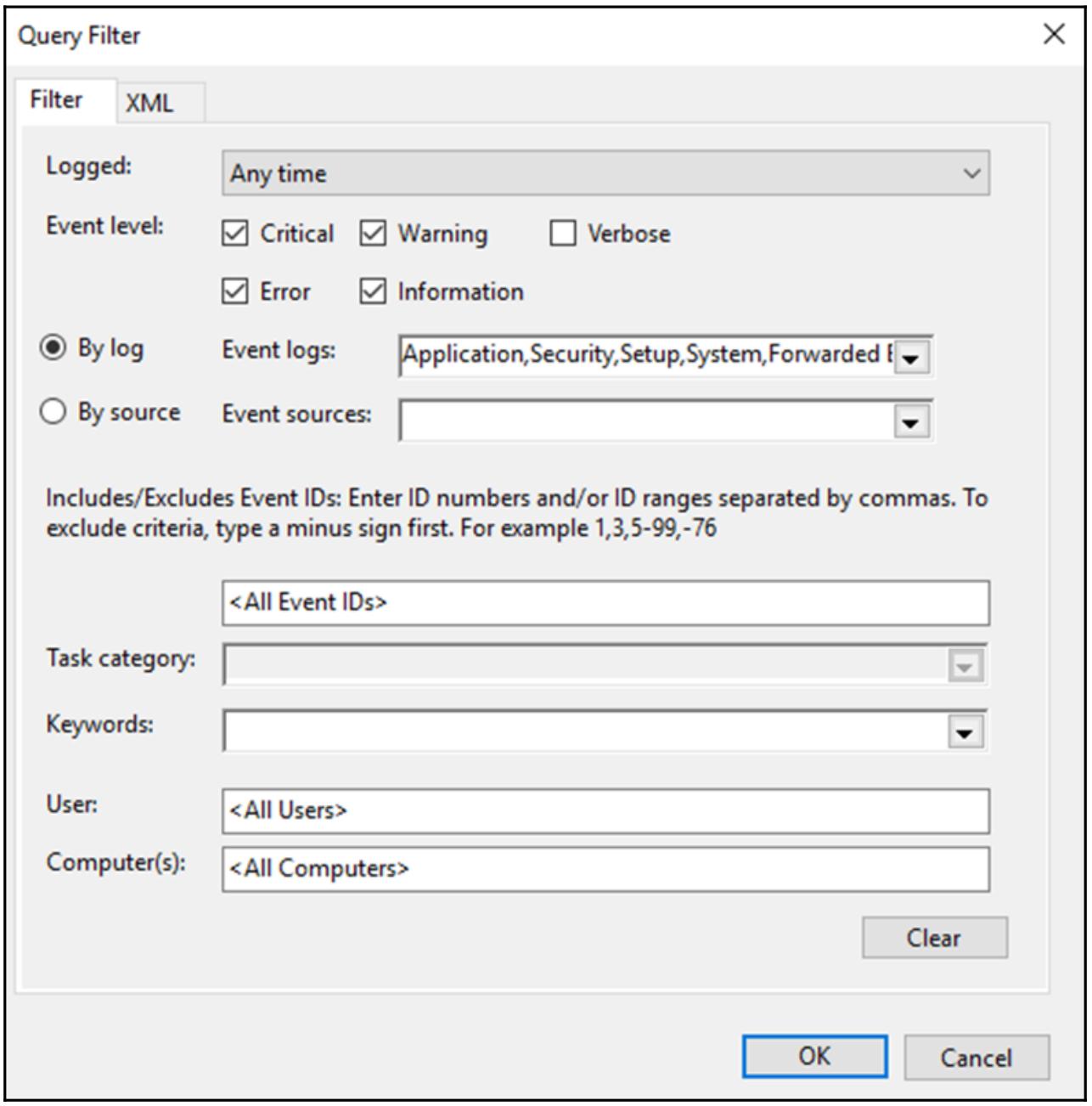Click the User input field
Viewport: 1092px width, 1106px height.
605,811
